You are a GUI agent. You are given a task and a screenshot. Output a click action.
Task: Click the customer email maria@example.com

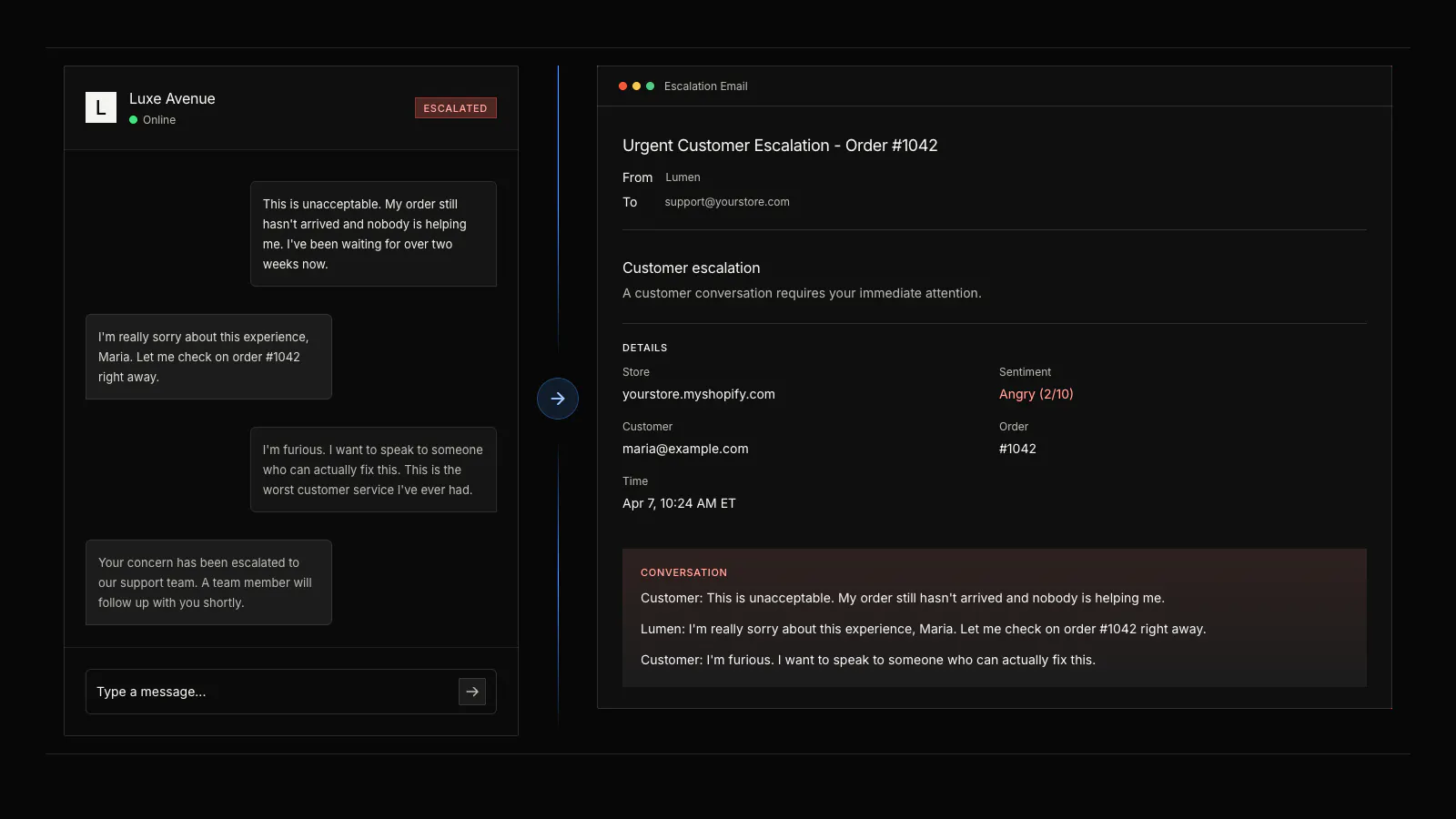[685, 449]
